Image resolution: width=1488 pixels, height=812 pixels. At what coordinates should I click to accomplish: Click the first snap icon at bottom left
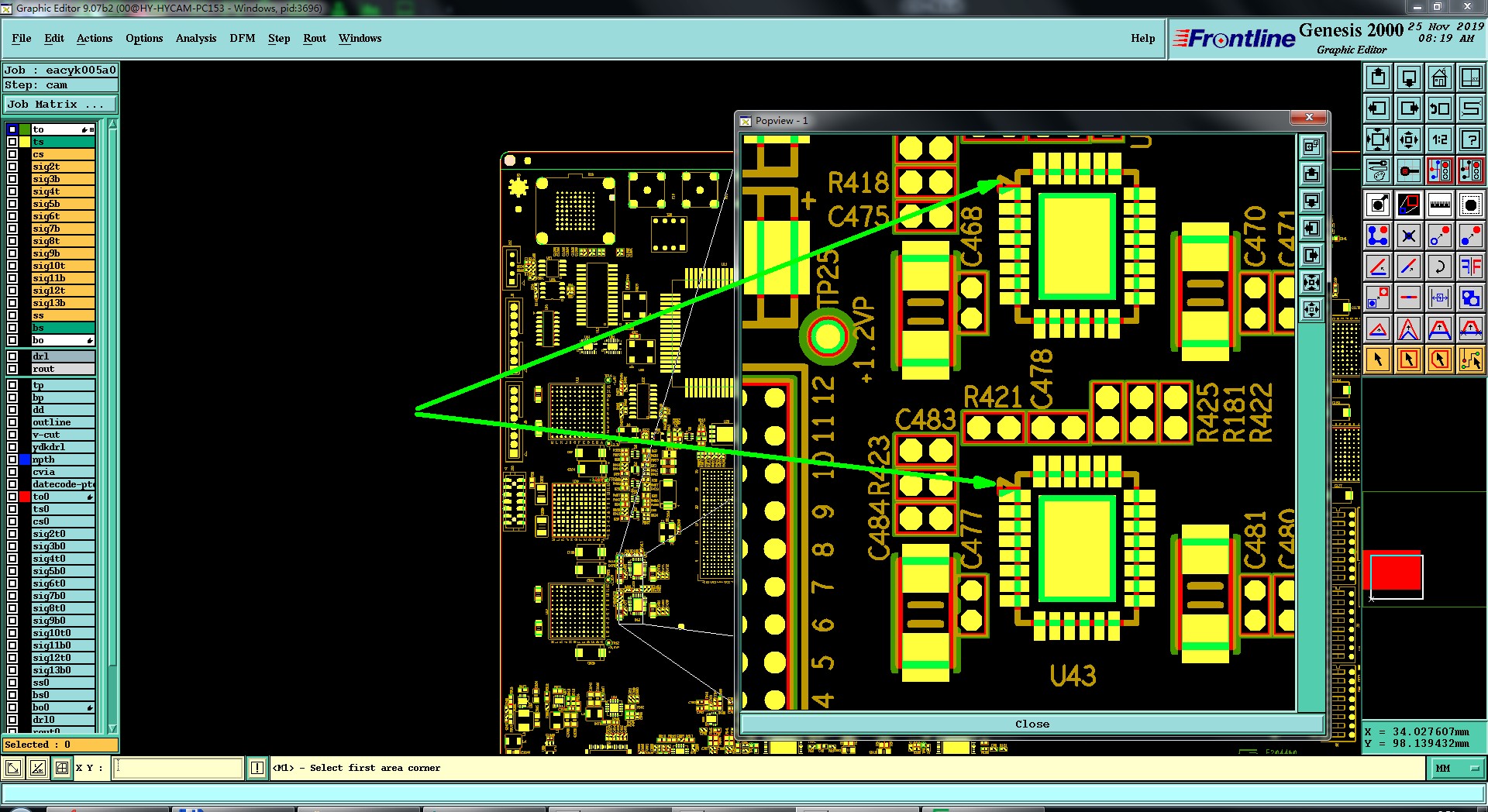[x=13, y=768]
